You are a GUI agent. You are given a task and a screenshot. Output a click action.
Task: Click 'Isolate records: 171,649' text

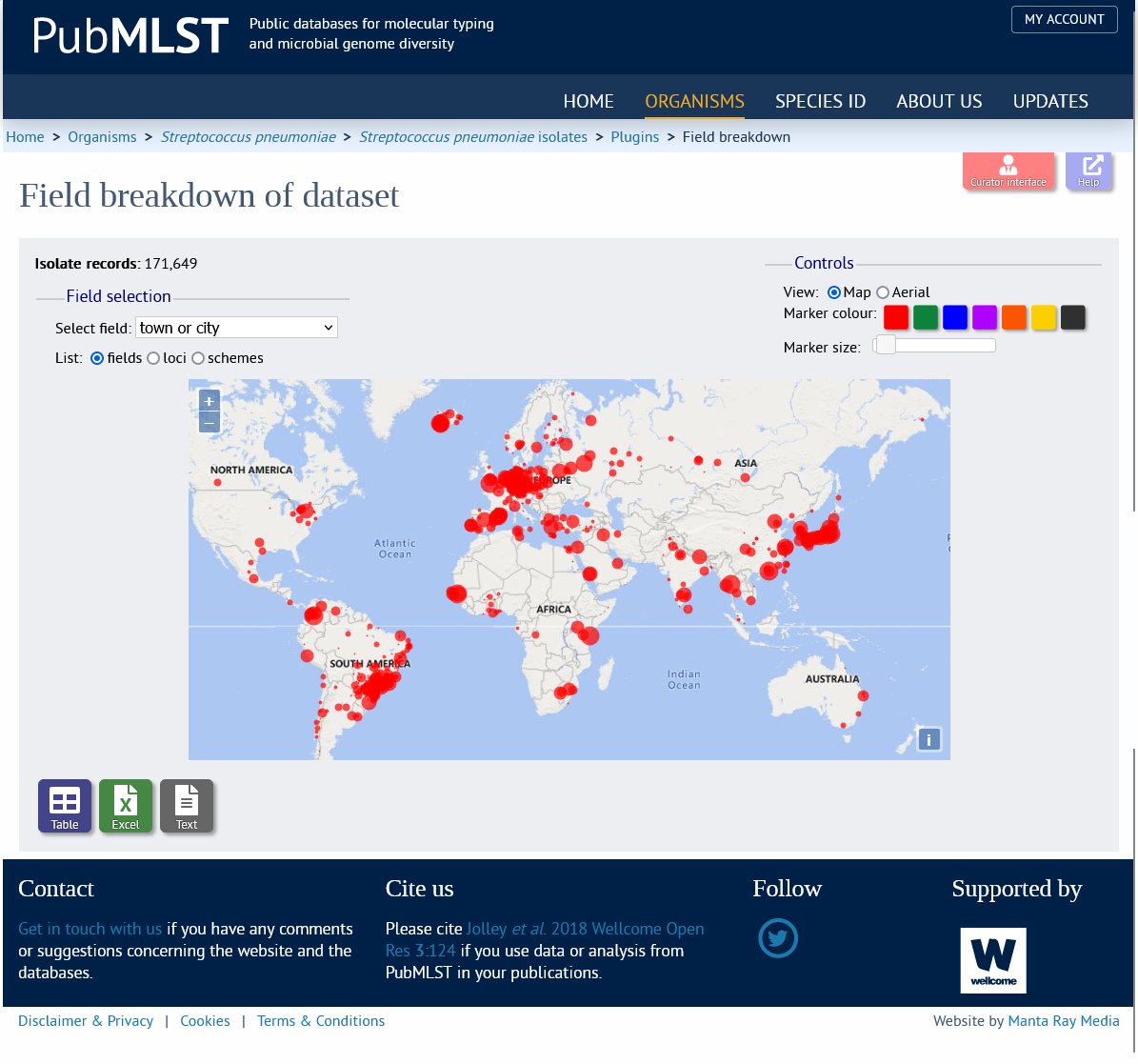coord(116,264)
